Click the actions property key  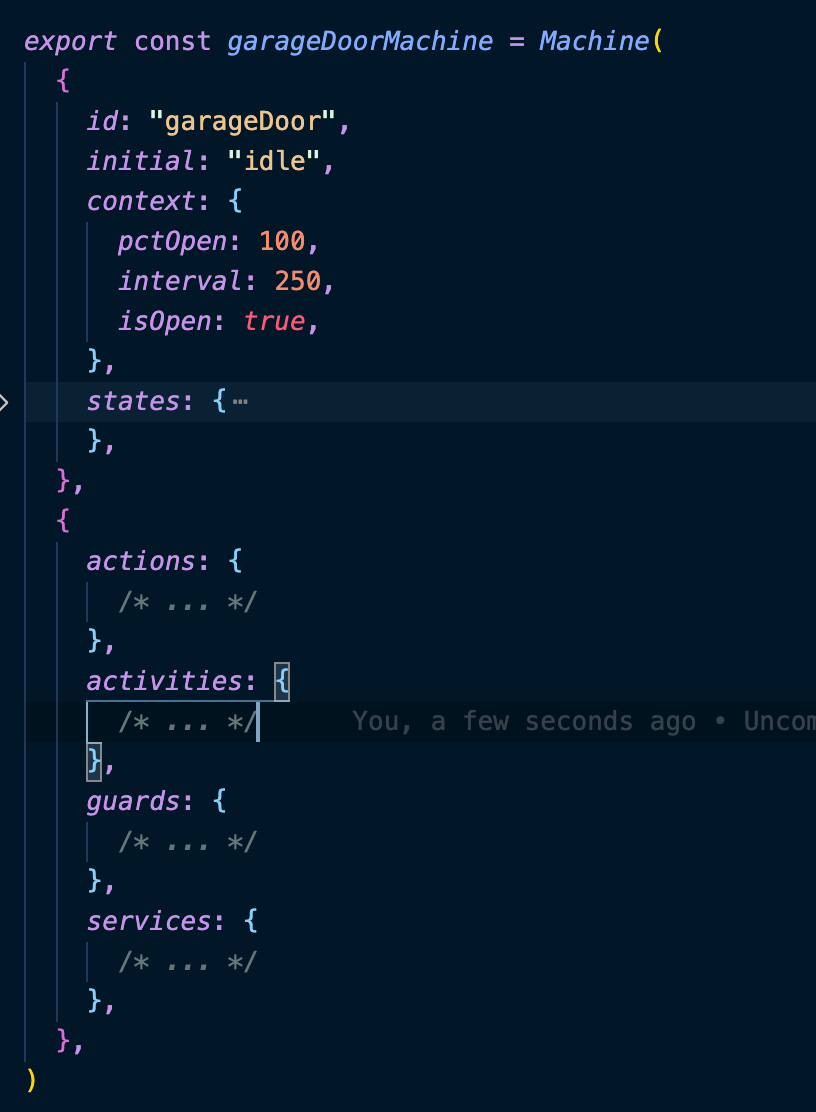pyautogui.click(x=140, y=562)
